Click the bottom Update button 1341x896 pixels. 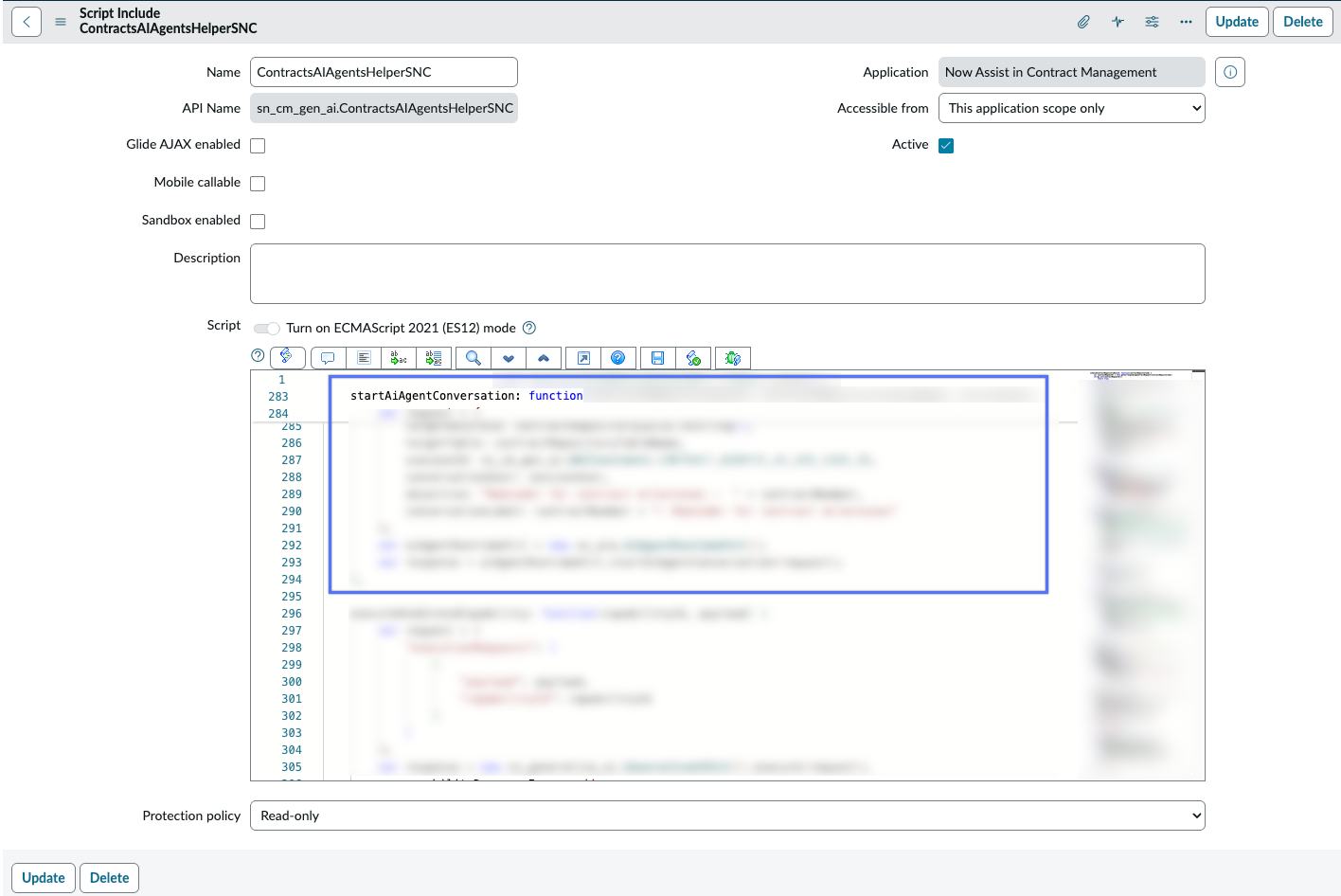click(44, 878)
